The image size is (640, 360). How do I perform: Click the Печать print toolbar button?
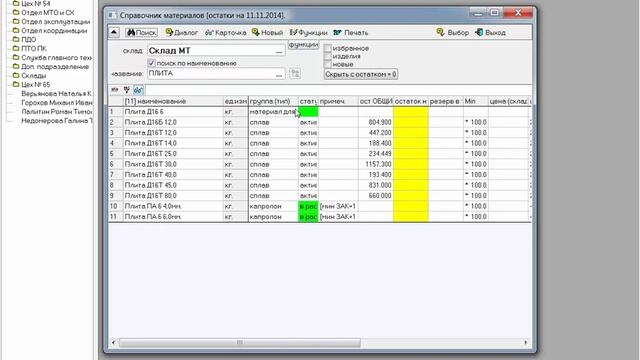(x=351, y=32)
